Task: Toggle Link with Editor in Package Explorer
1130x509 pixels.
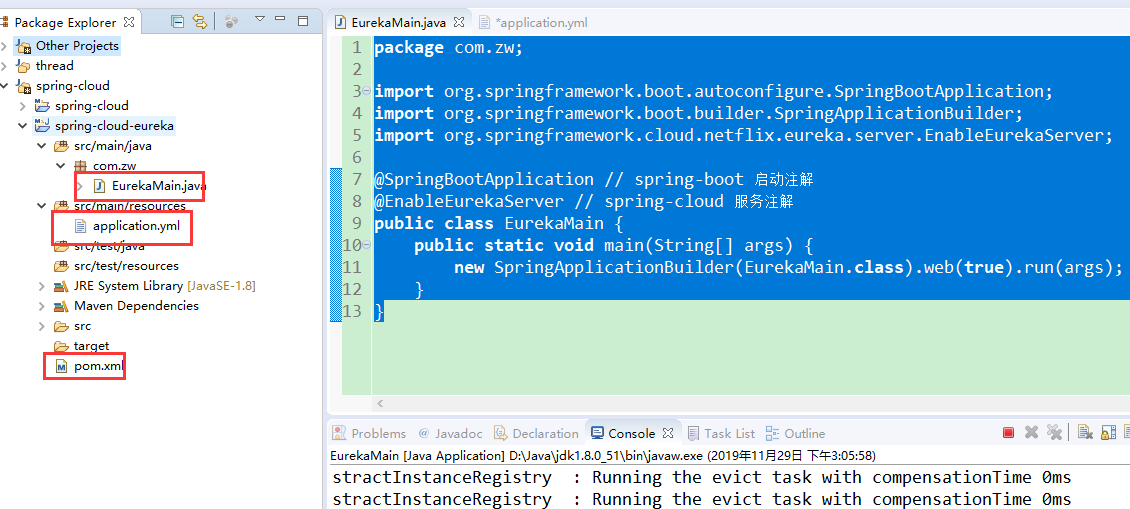Action: (x=200, y=22)
